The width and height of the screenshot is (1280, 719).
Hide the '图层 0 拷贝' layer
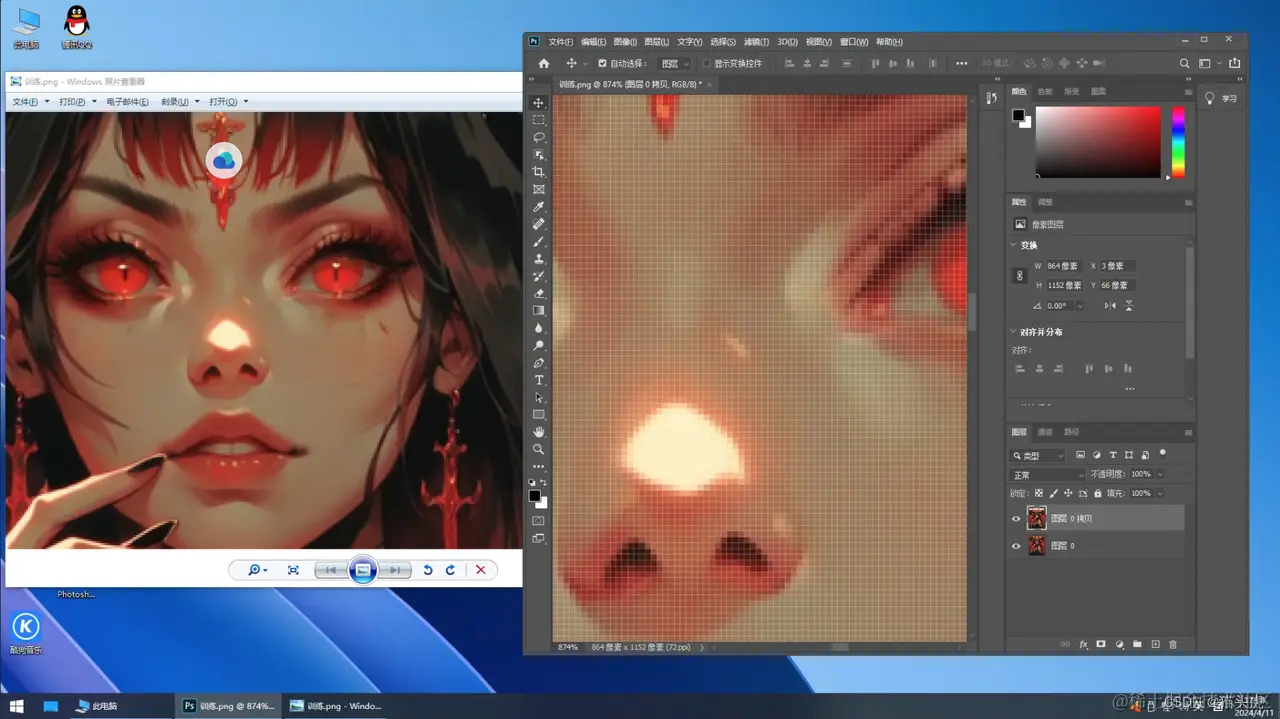click(x=1016, y=519)
